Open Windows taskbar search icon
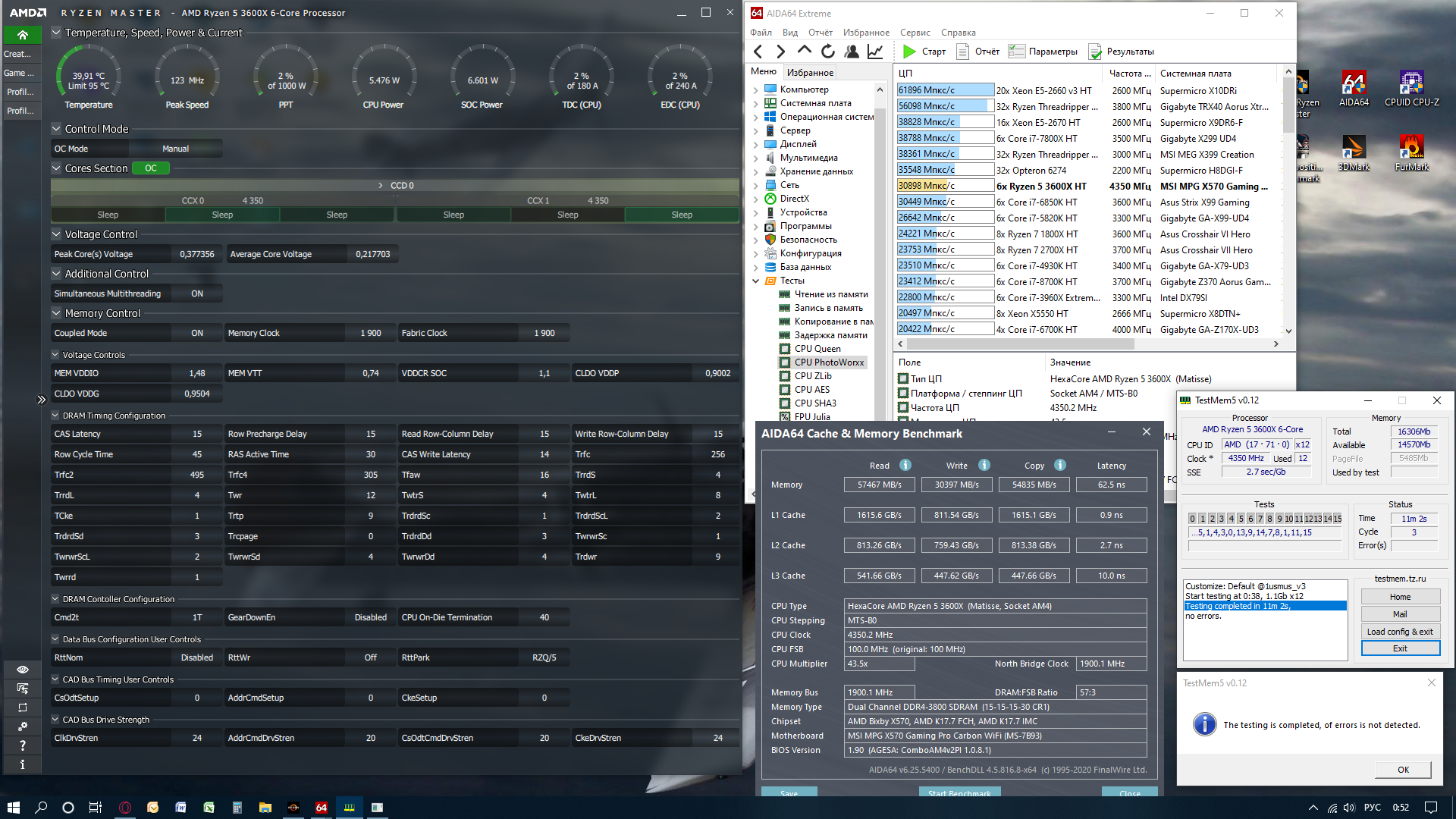Image resolution: width=1456 pixels, height=819 pixels. pos(41,807)
